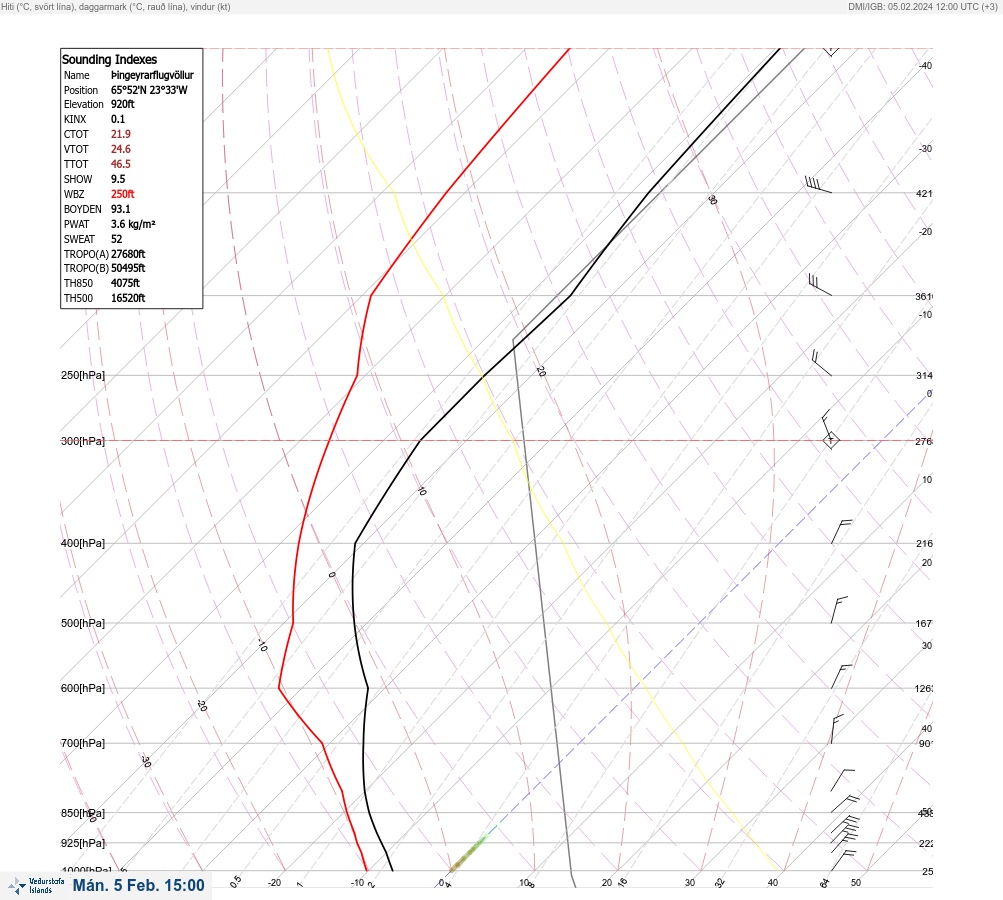
Task: Click the wind barb at 500 hPa
Action: click(x=839, y=610)
